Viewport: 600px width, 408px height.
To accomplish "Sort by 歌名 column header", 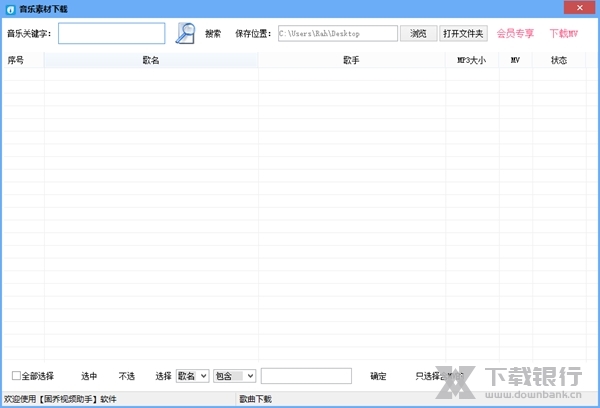I will (151, 60).
